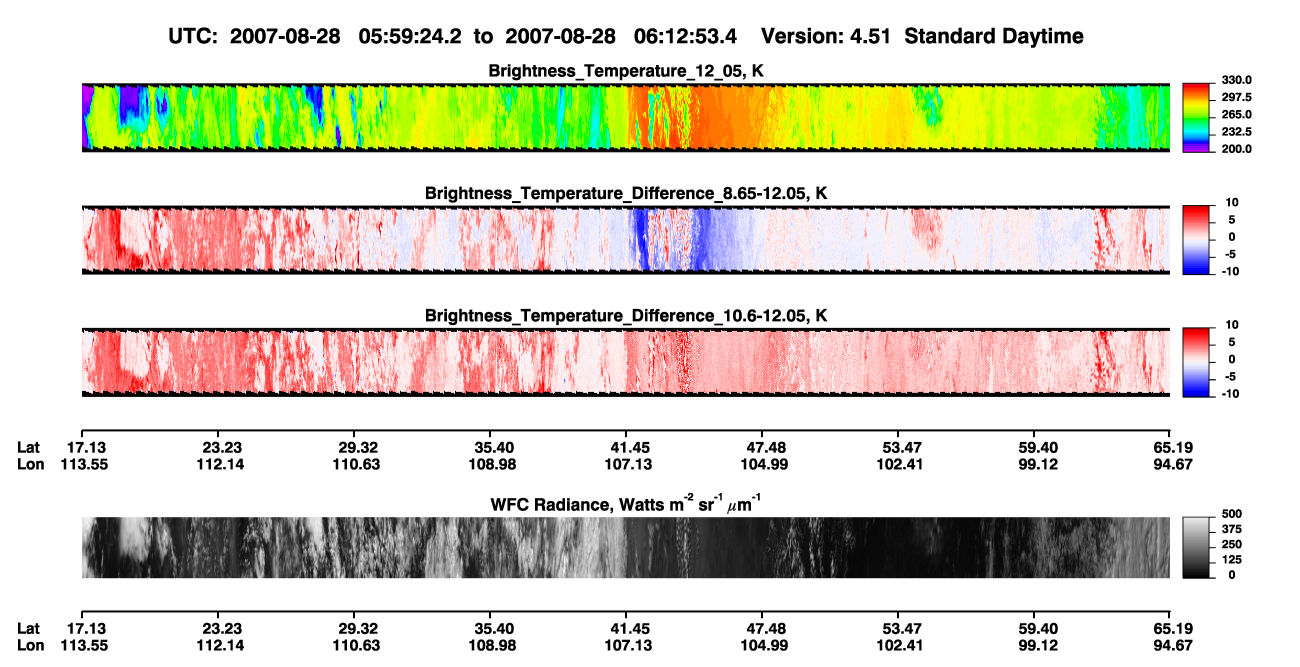Click the red-blue colorbar beside the 10.6-12.05 panel
This screenshot has height=667, width=1300.
pos(1197,362)
